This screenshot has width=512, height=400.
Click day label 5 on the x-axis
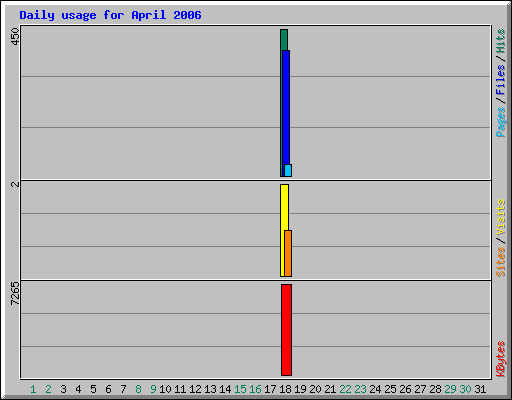click(x=93, y=389)
